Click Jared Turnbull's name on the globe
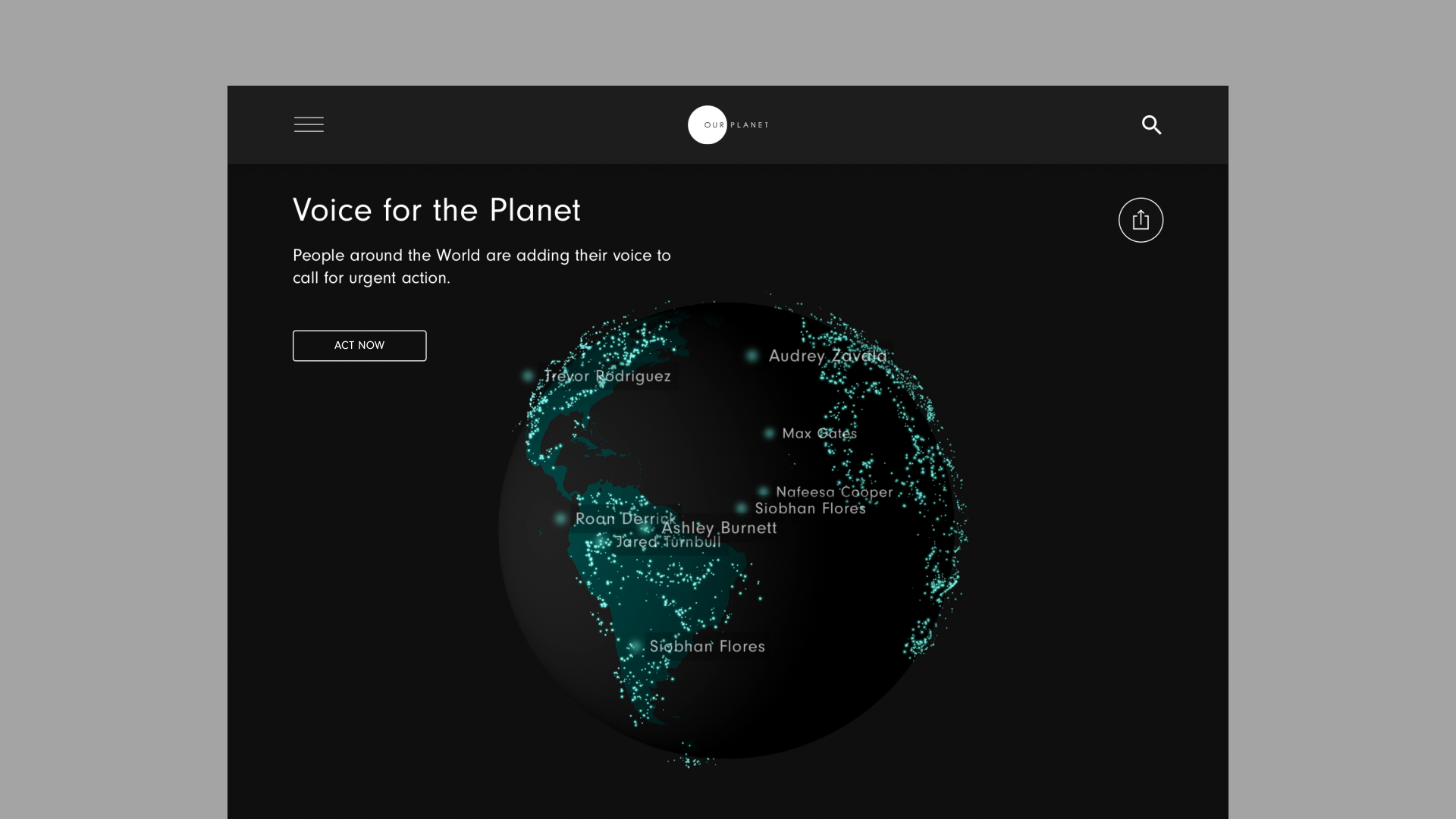 [x=669, y=542]
